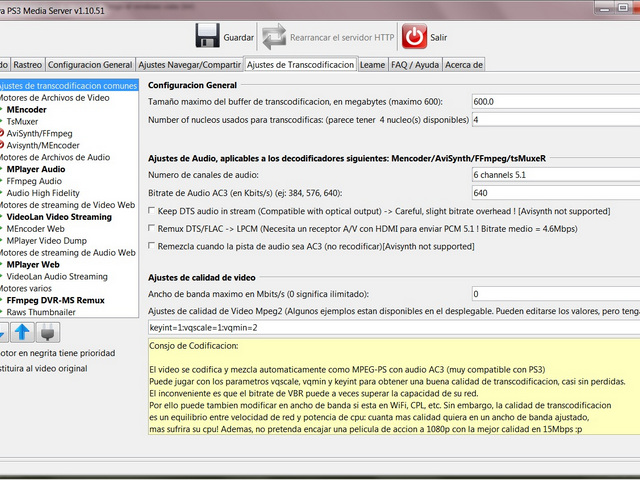This screenshot has height=480, width=640.
Task: Select MPlayer Video Dump engine
Action: pos(46,240)
